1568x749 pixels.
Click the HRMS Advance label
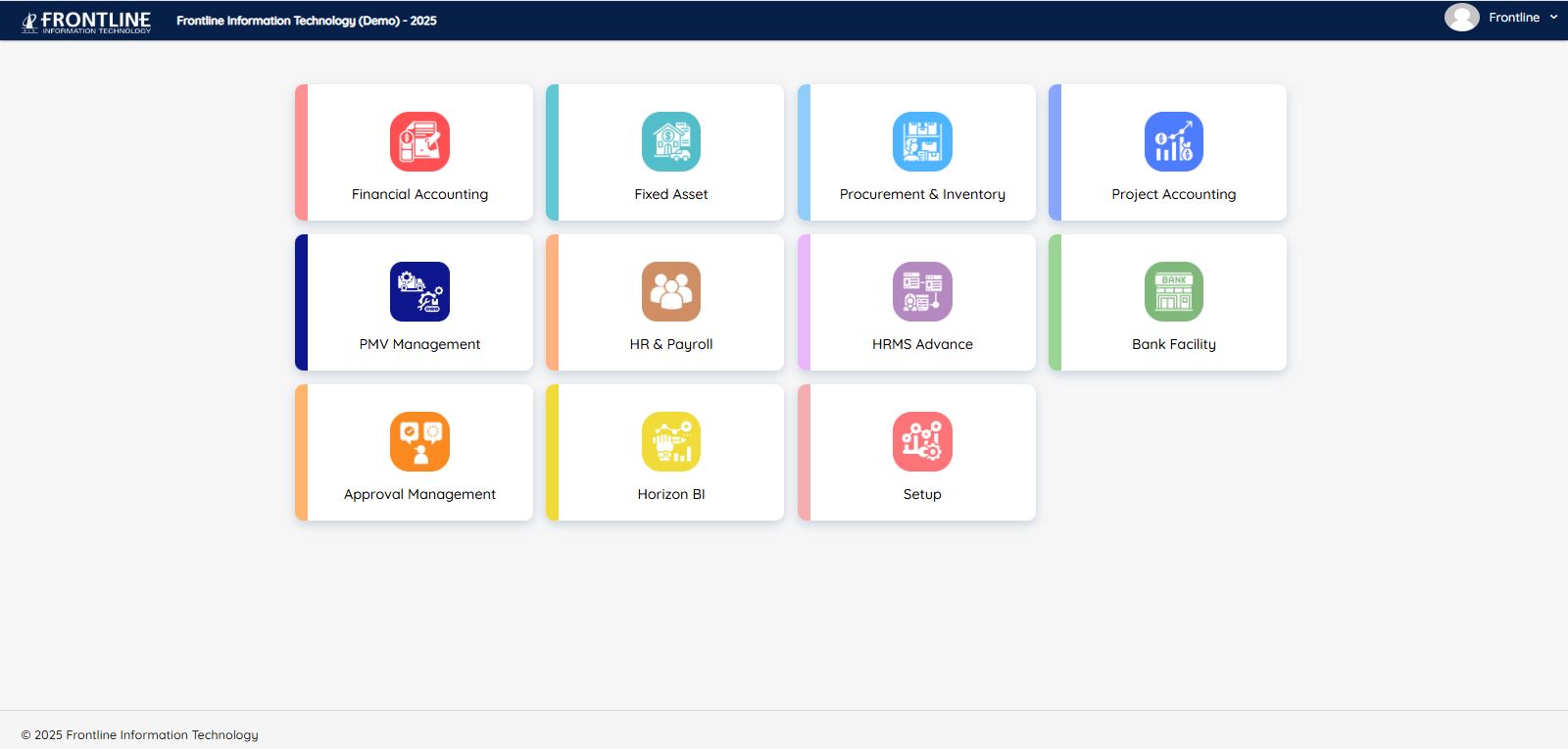click(922, 344)
